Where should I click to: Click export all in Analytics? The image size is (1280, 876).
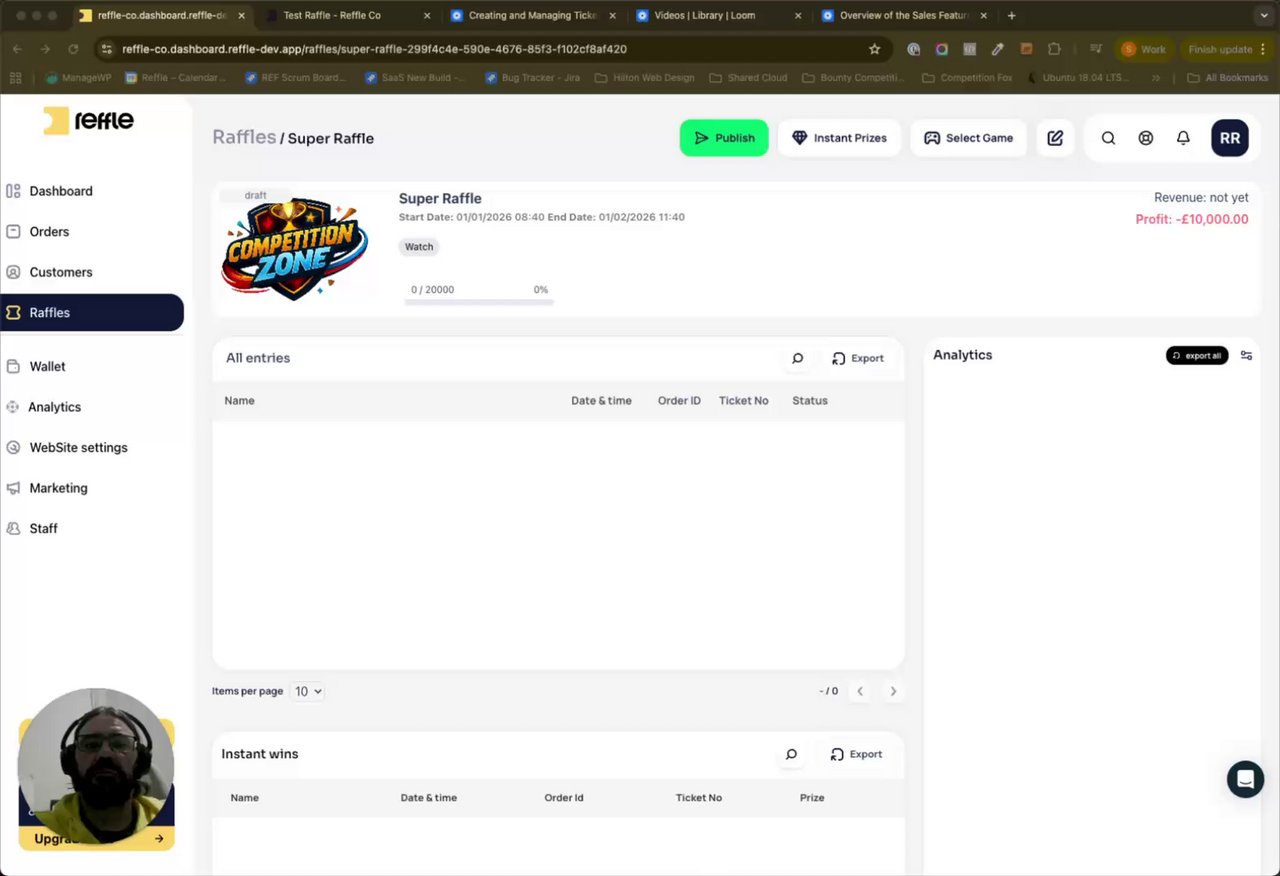coord(1197,355)
